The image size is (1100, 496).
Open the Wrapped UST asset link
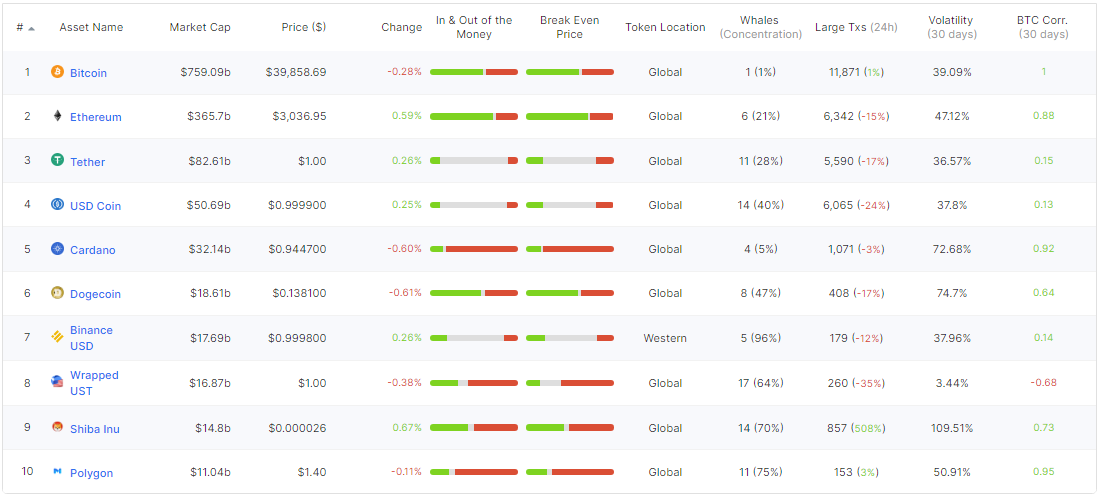pos(94,383)
